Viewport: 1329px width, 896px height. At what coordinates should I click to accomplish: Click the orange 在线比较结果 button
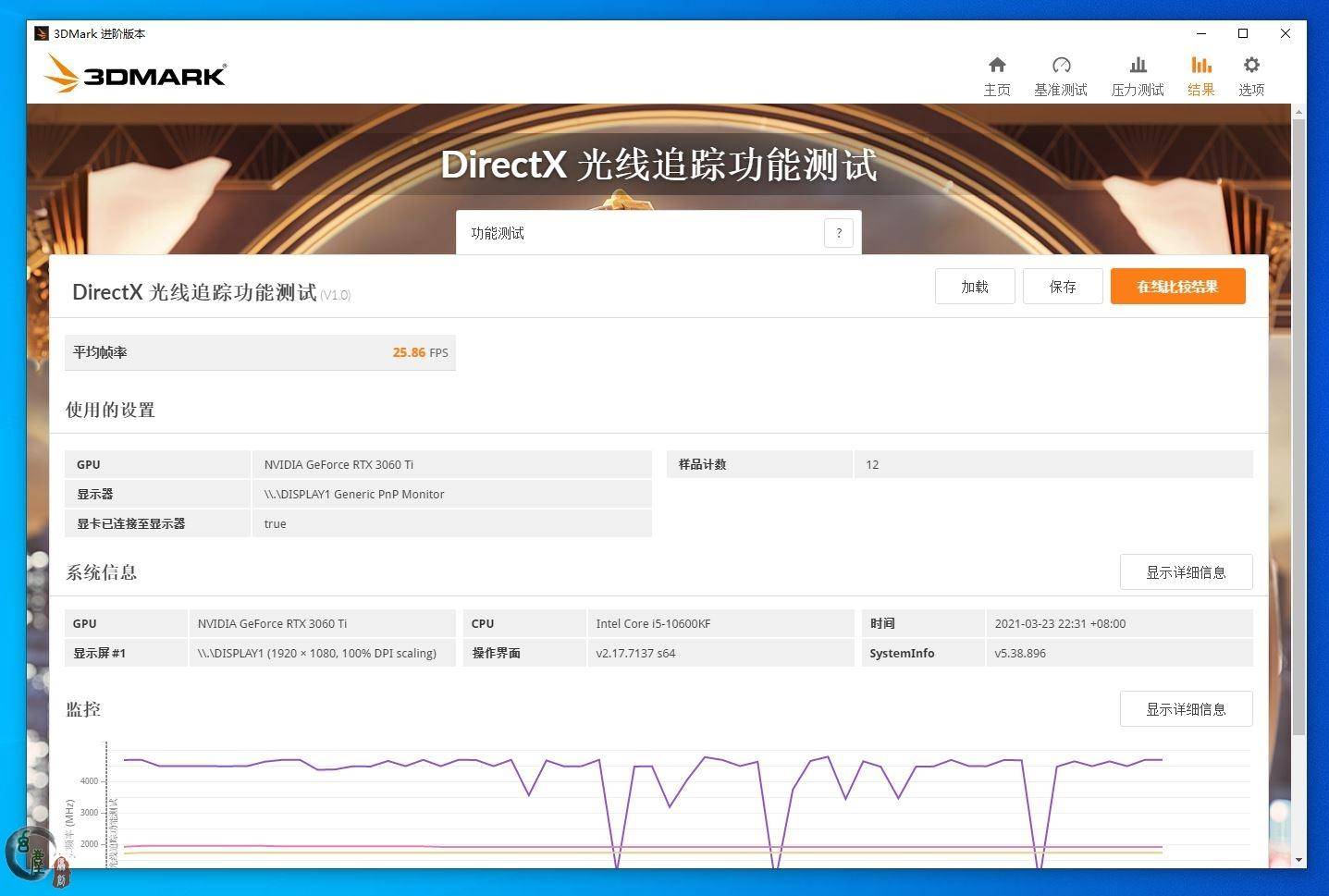(1178, 287)
